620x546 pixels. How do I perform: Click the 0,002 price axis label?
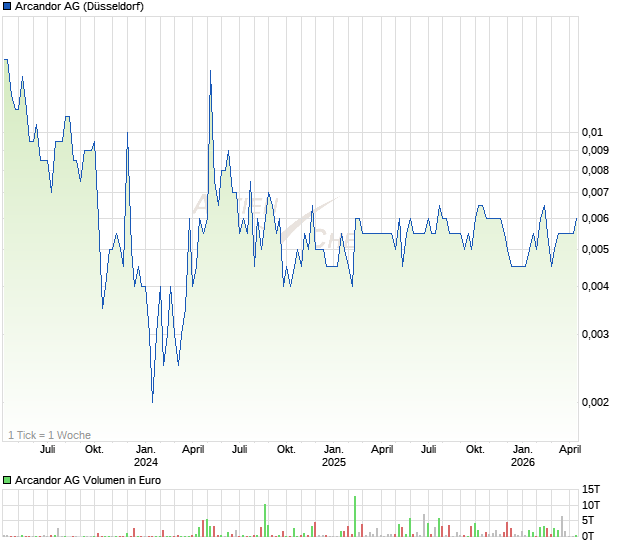(595, 402)
